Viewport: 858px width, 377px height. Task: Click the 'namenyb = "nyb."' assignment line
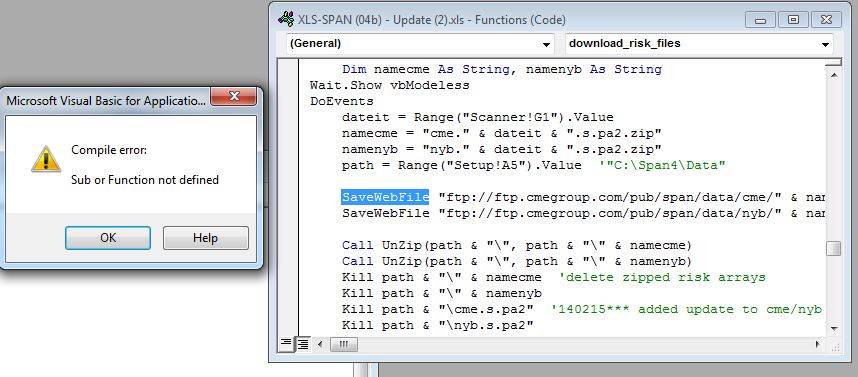click(502, 149)
